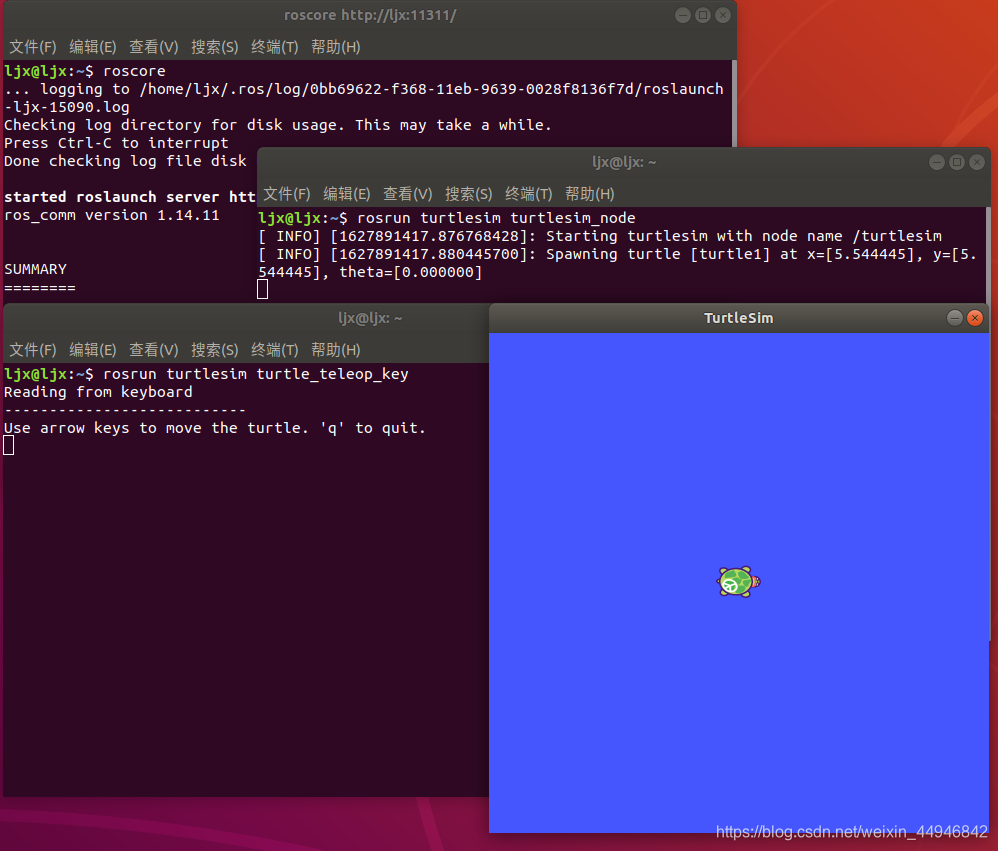Click 'Starting turtlesim with node name' log line

click(x=600, y=236)
